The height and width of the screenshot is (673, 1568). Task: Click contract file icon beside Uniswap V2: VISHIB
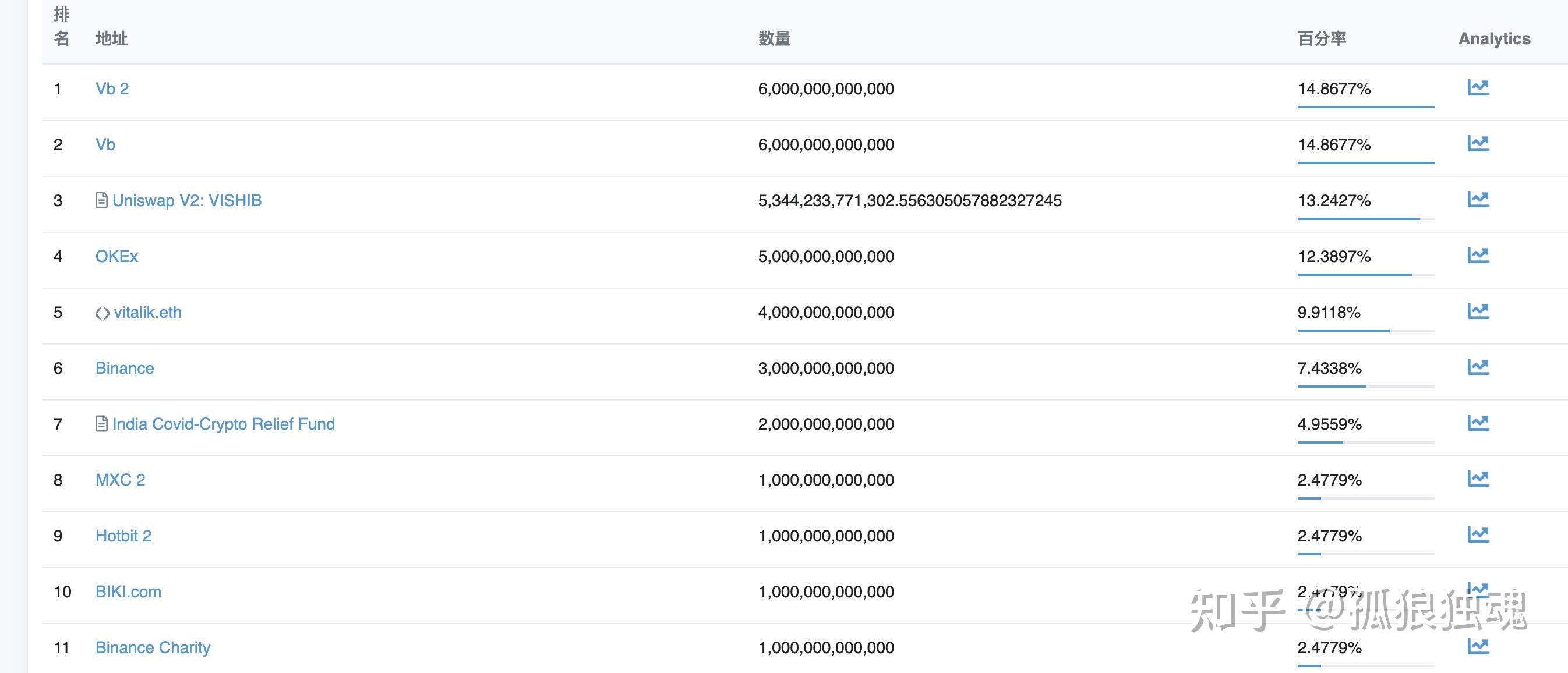(102, 200)
